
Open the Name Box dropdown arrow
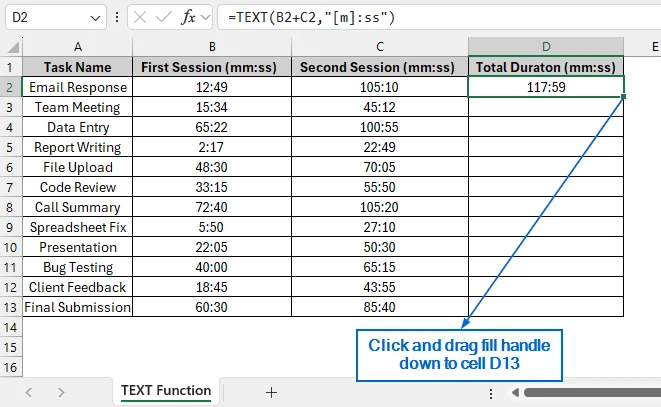click(95, 18)
